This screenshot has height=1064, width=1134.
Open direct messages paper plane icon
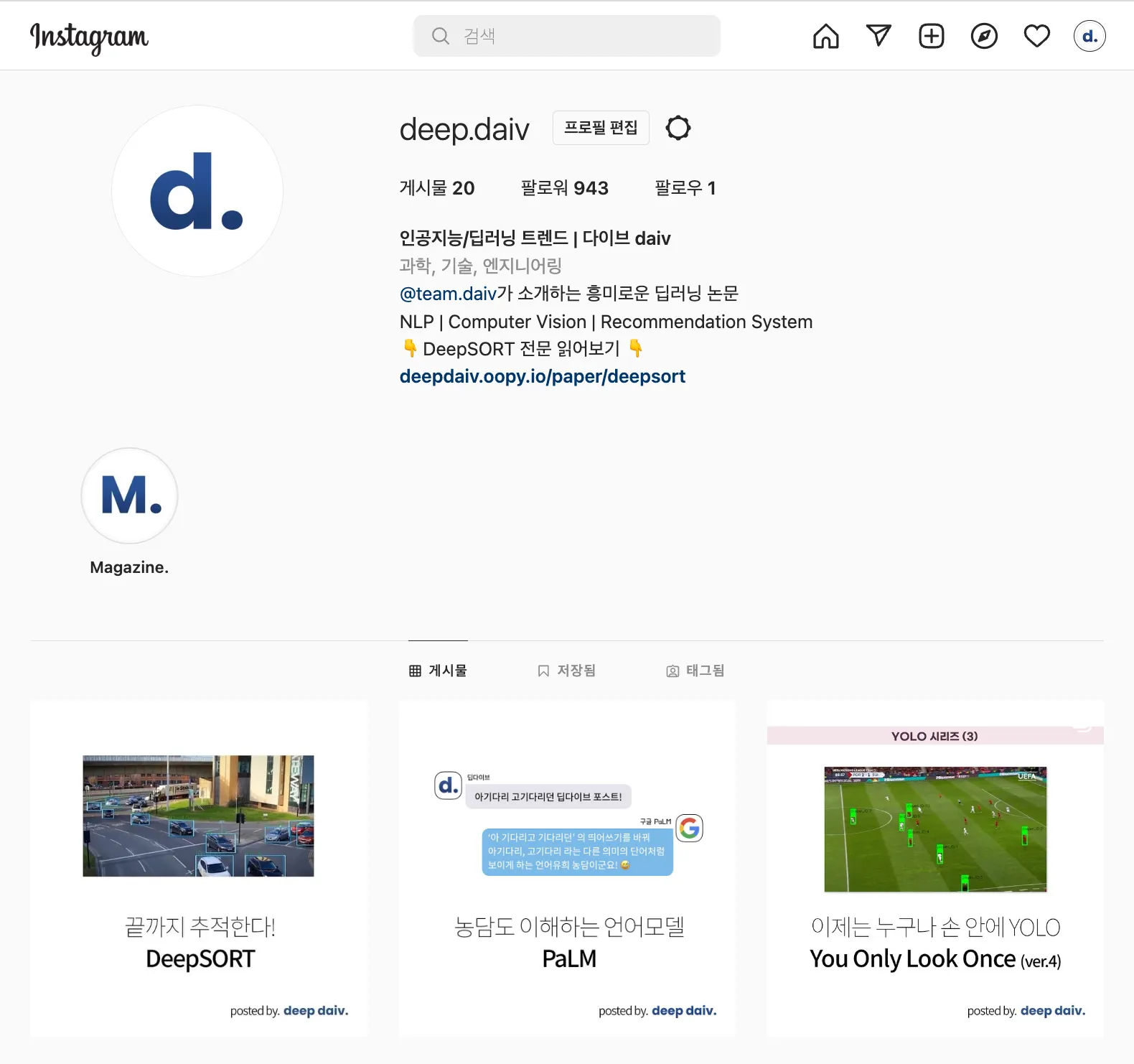click(x=878, y=35)
